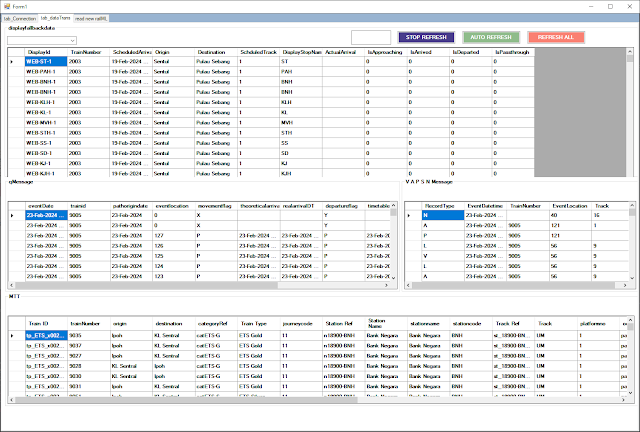The width and height of the screenshot is (640, 432).
Task: Click the Form1 application icon in title bar
Action: [x=7, y=7]
